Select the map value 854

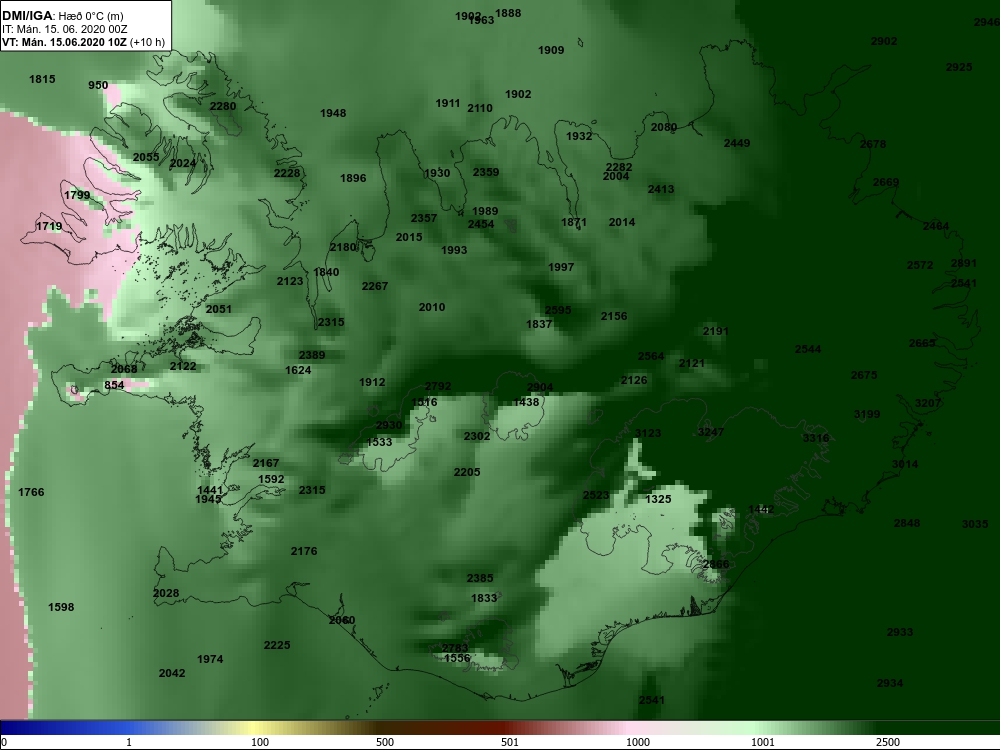[x=114, y=385]
